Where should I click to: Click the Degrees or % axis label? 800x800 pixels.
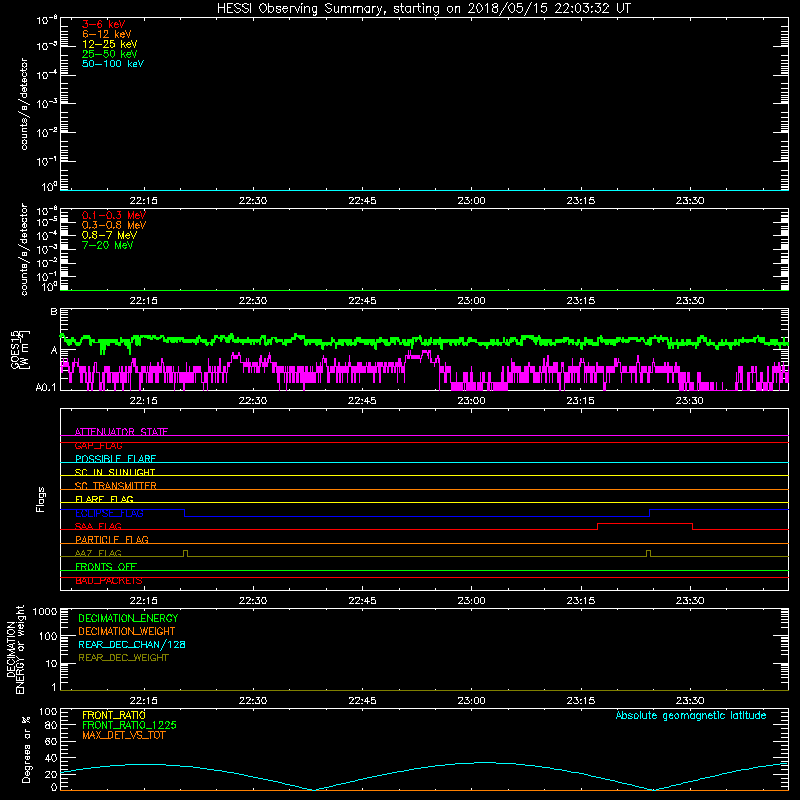coord(26,749)
